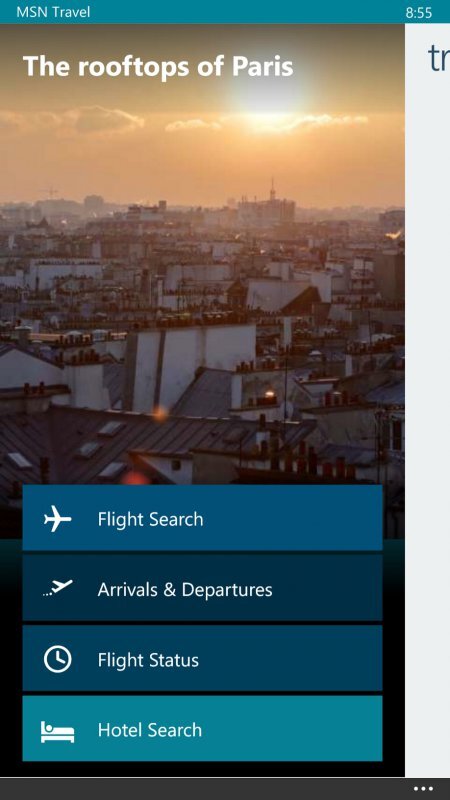Image resolution: width=450 pixels, height=800 pixels.
Task: Open the three-dot more options menu
Action: click(423, 789)
